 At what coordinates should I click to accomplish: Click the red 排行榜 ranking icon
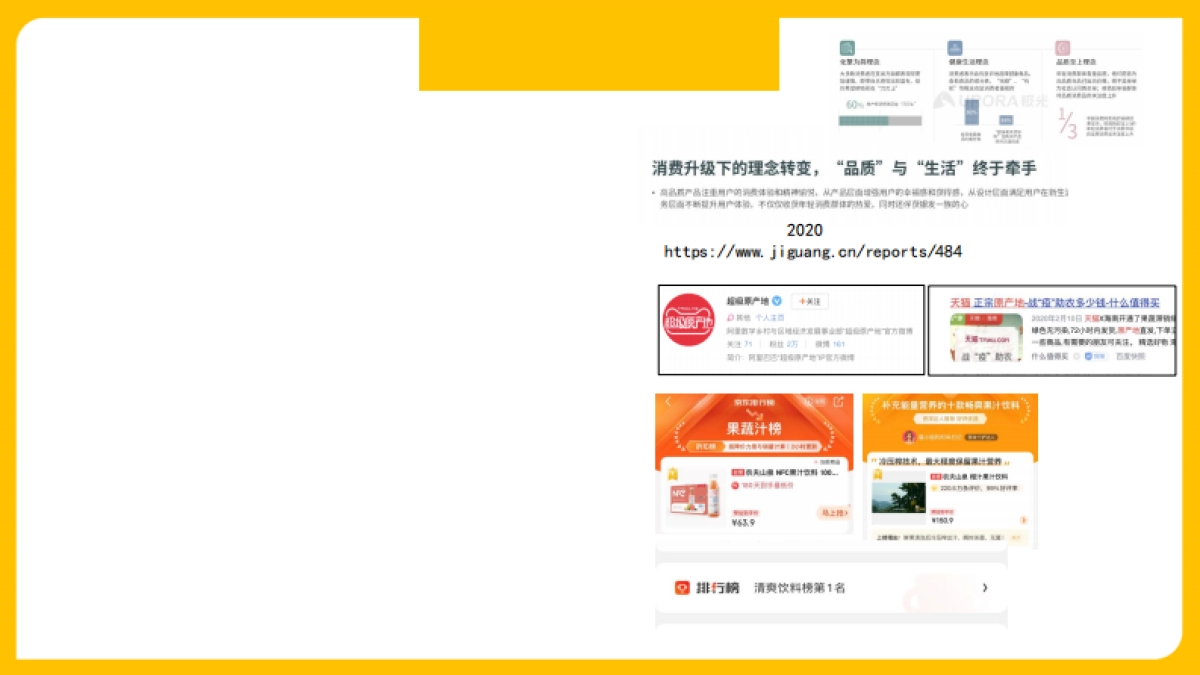click(x=682, y=588)
